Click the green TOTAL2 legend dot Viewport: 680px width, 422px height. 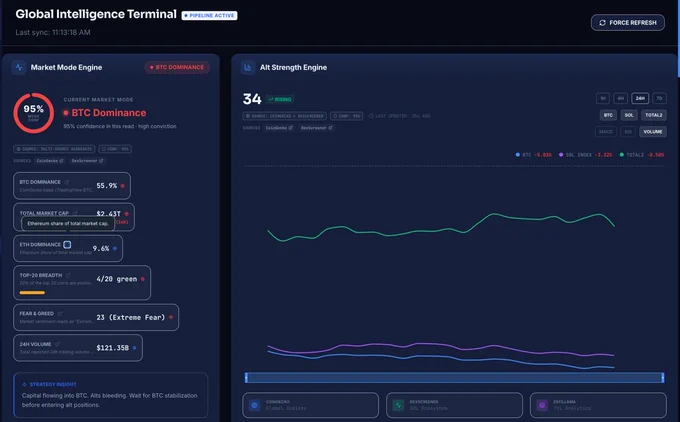tap(621, 154)
